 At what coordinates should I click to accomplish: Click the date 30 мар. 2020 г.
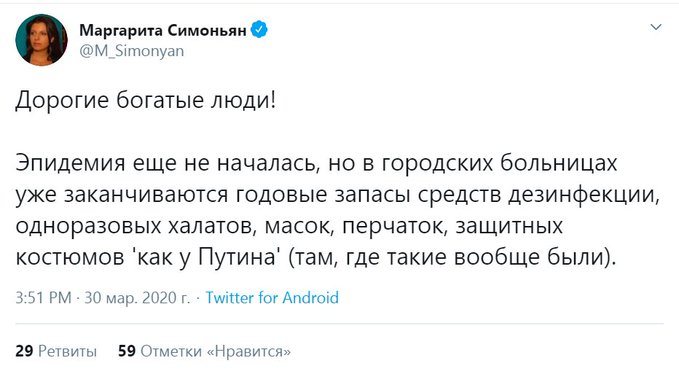137,298
